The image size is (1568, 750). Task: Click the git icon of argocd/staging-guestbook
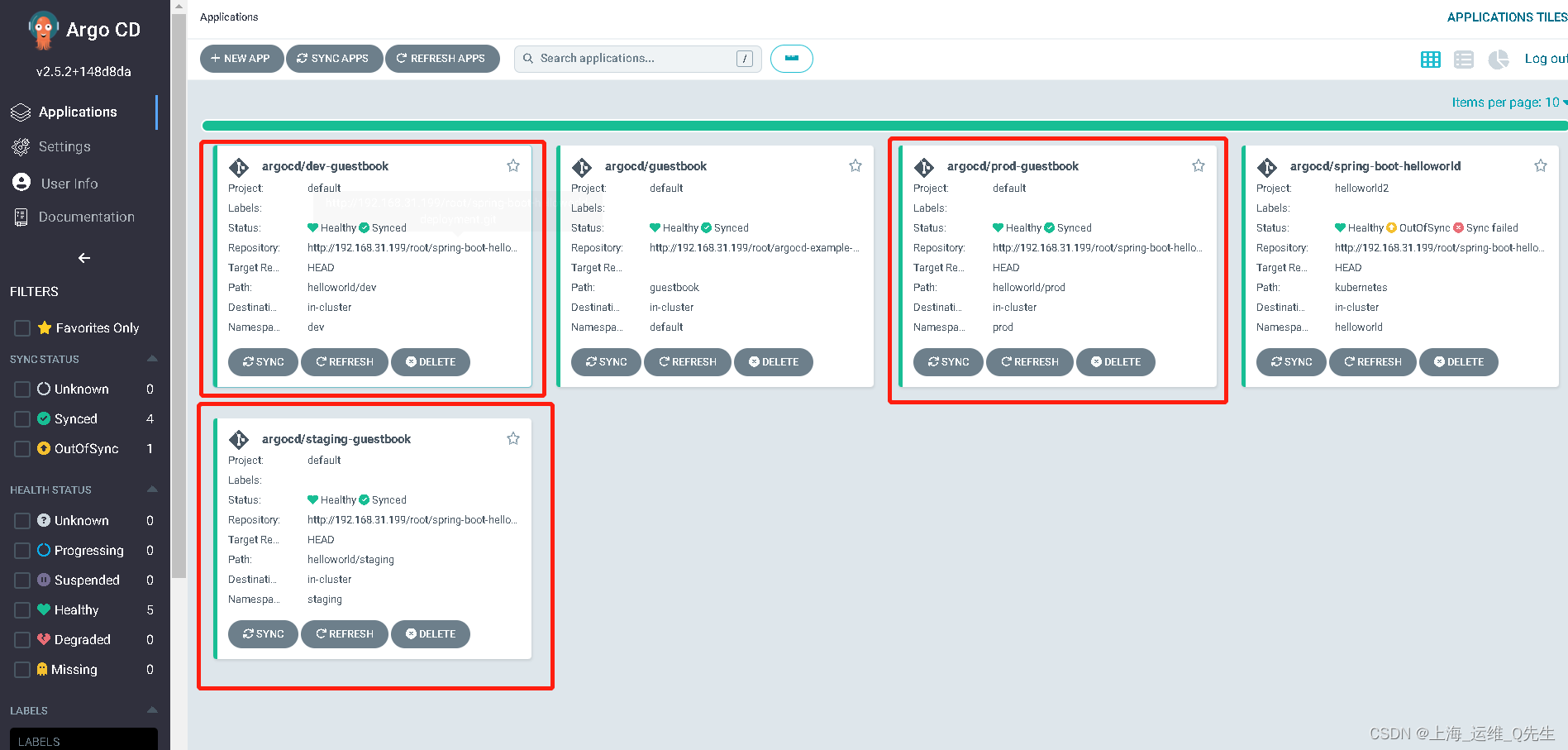239,439
